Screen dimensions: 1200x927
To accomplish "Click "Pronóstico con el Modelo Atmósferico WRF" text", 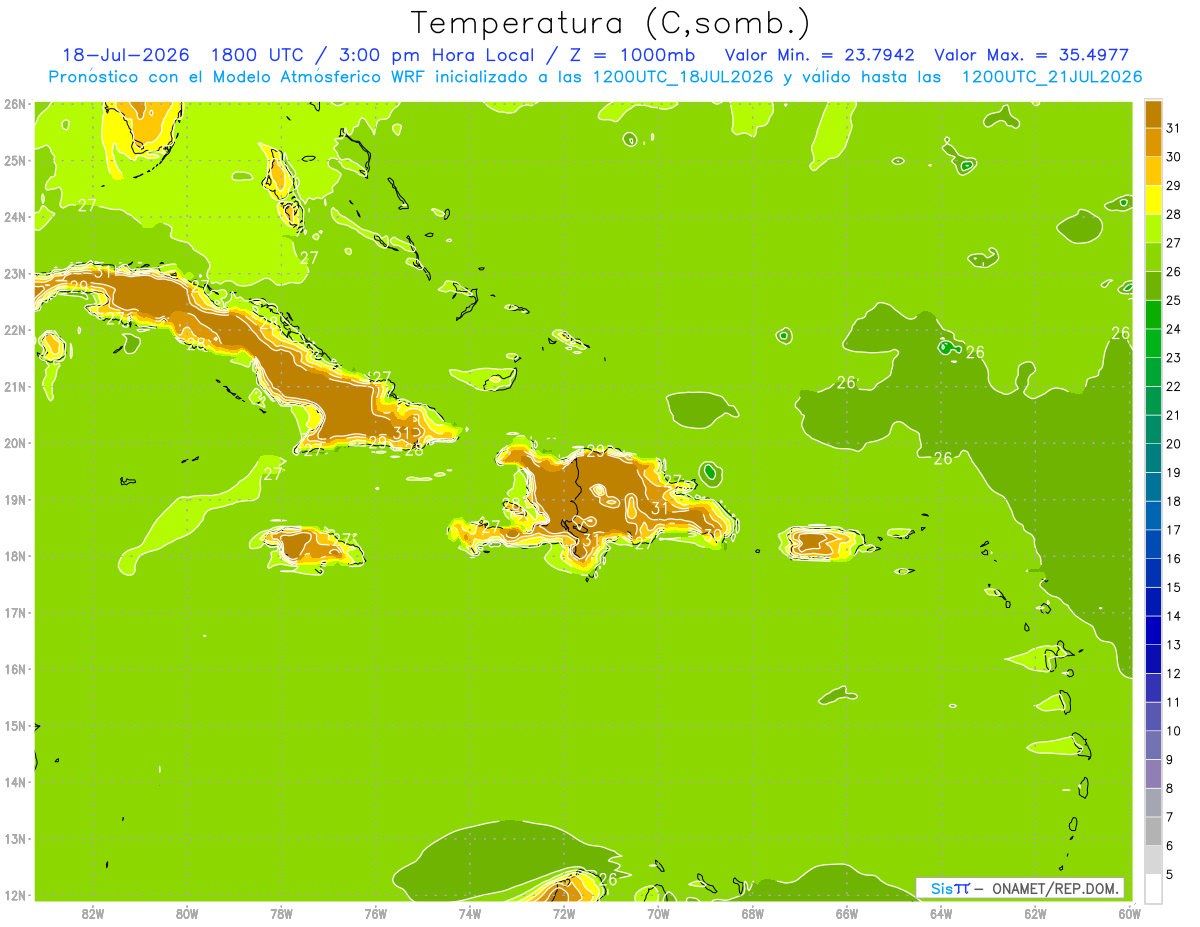I will (x=238, y=77).
